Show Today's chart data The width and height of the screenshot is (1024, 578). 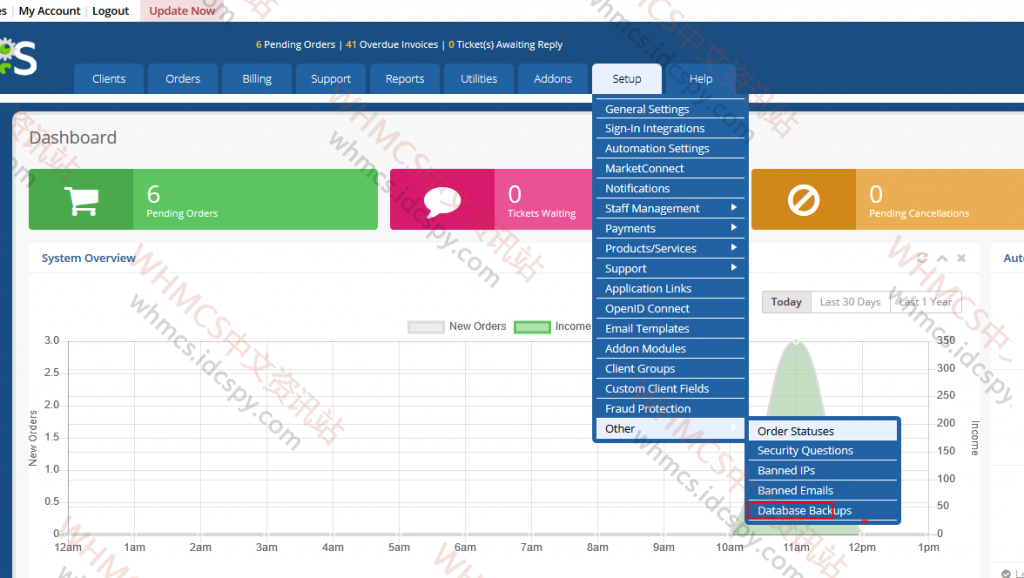(786, 302)
